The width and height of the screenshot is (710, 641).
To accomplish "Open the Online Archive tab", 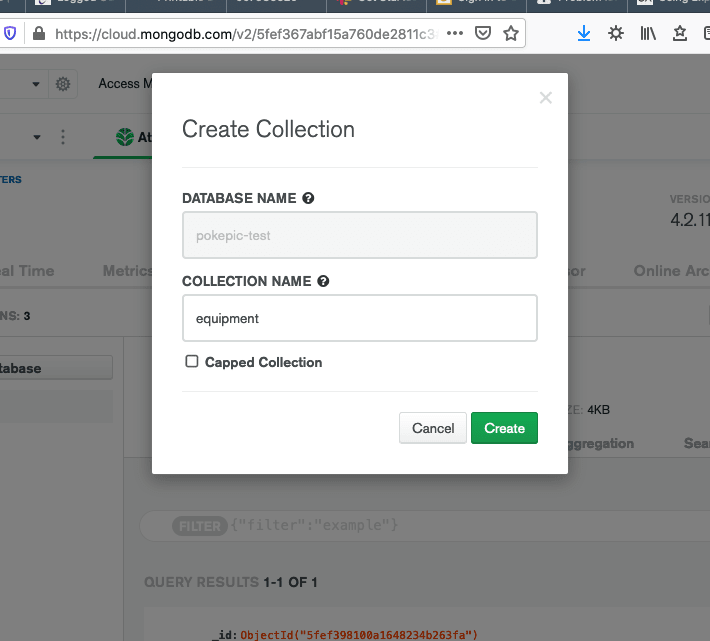I will [672, 271].
